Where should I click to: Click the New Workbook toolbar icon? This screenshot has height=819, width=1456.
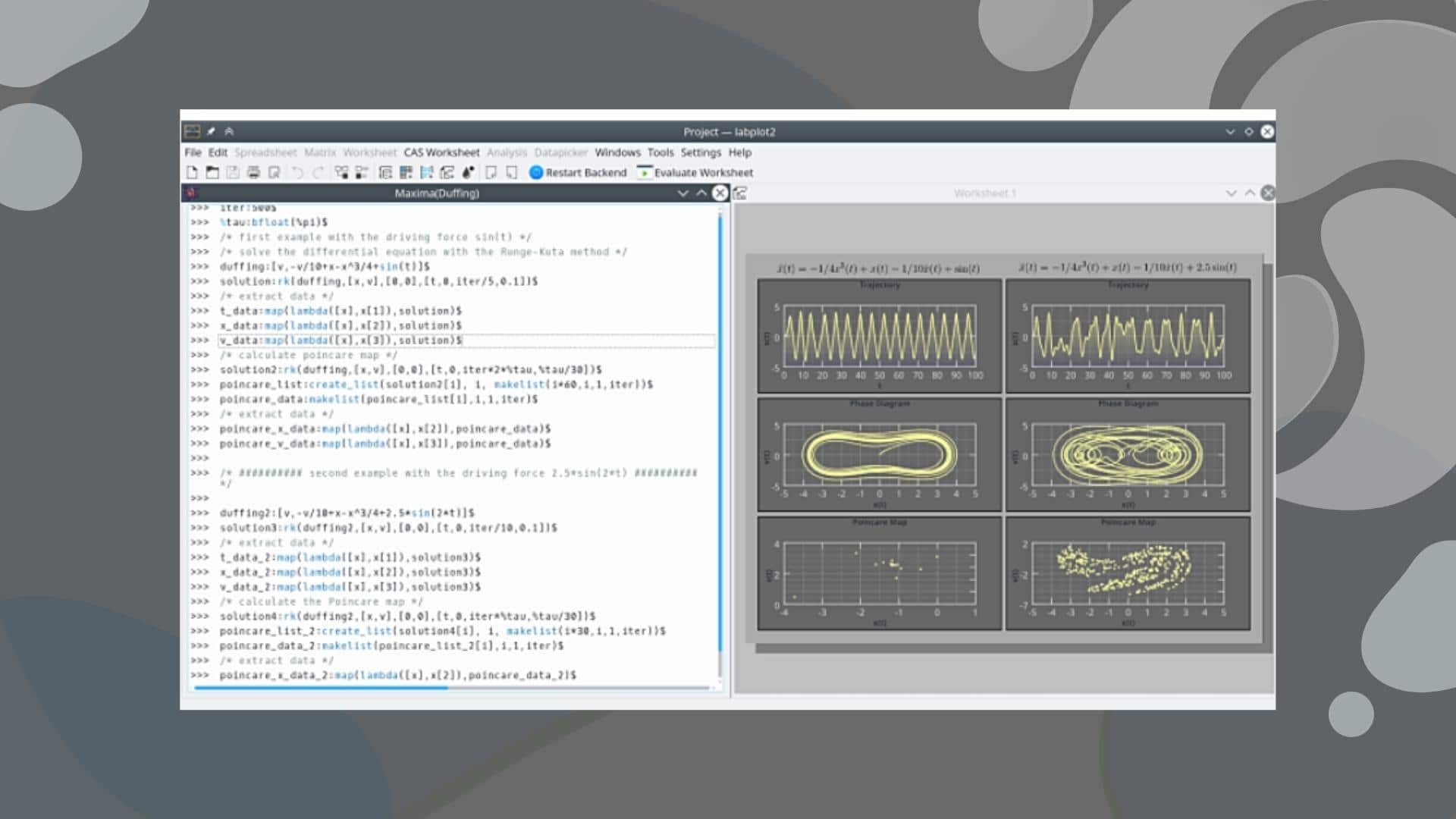tap(362, 173)
